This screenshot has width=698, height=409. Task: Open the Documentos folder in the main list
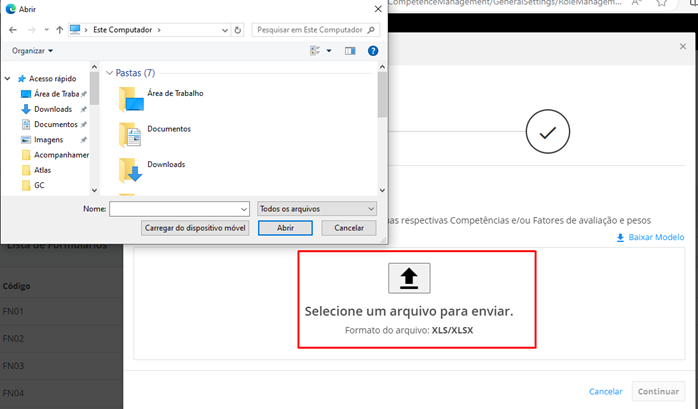coord(168,129)
